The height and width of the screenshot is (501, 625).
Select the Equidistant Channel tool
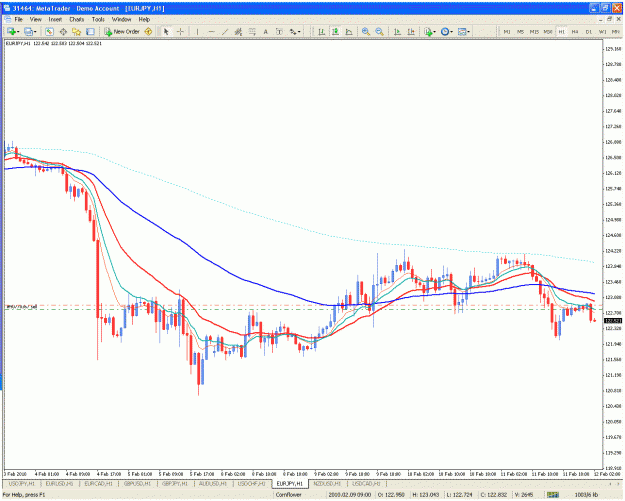(238, 31)
